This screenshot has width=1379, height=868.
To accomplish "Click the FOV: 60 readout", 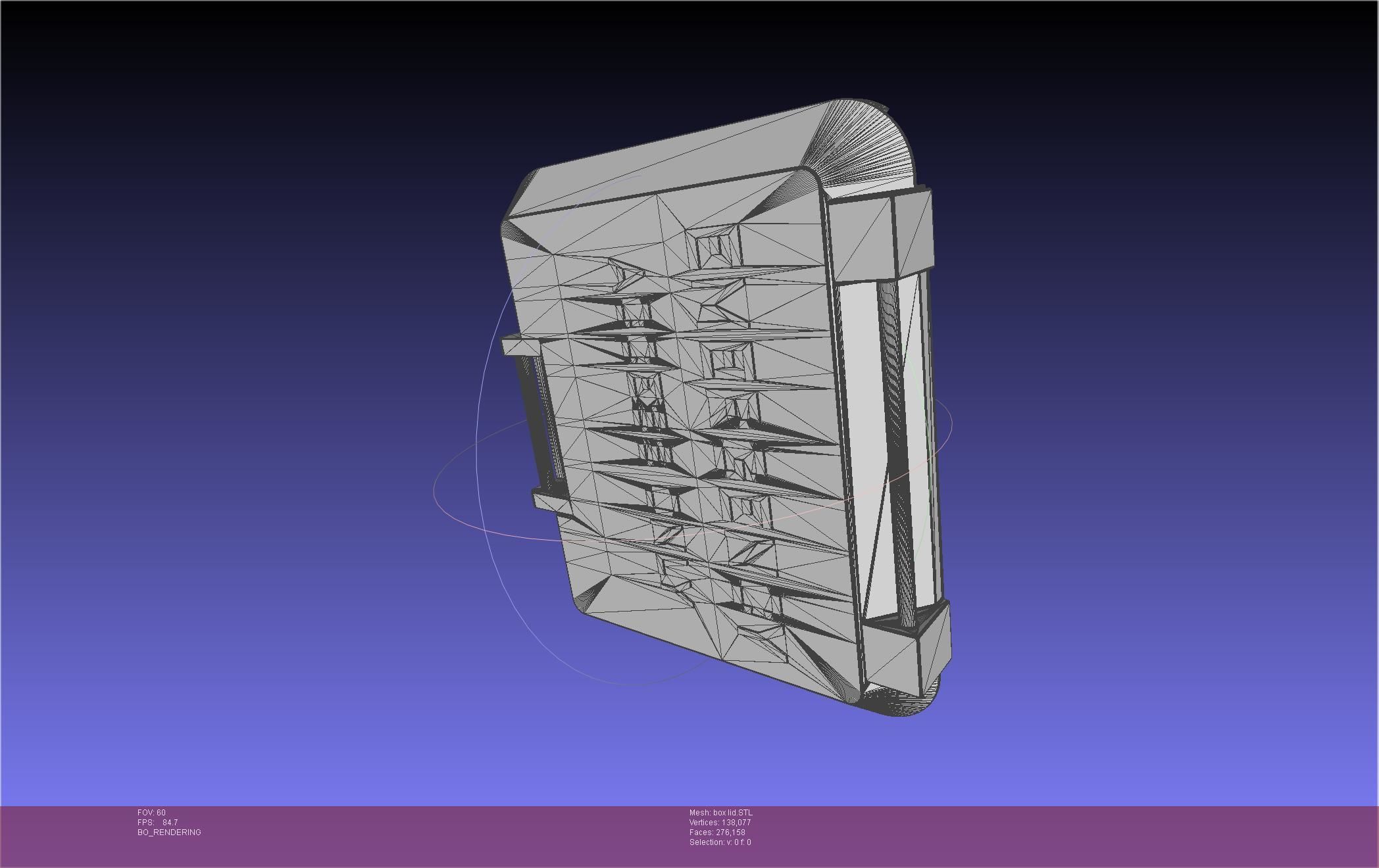I will [151, 813].
